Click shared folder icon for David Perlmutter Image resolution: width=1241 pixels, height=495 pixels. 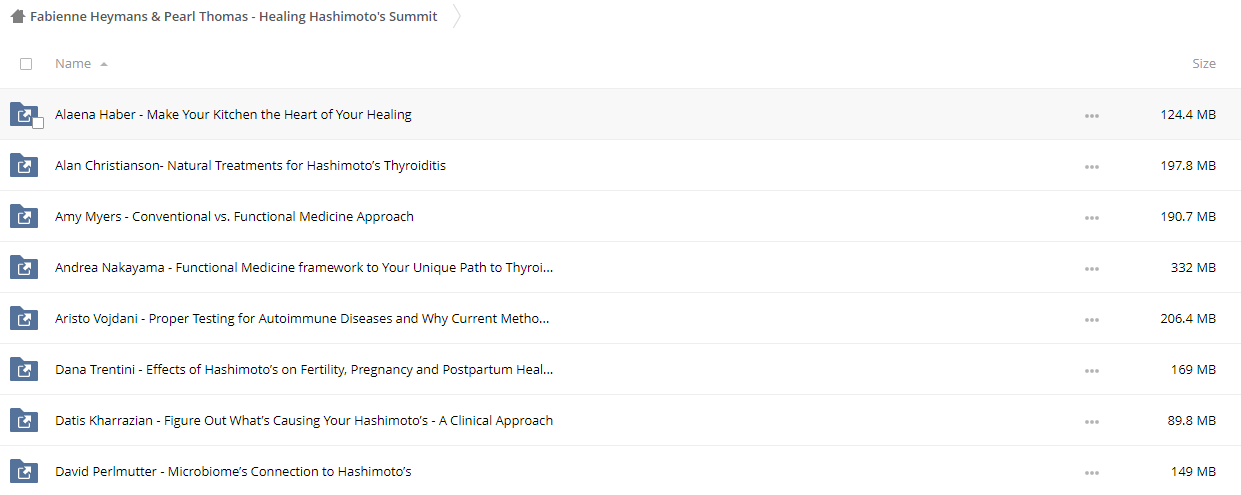tap(23, 471)
